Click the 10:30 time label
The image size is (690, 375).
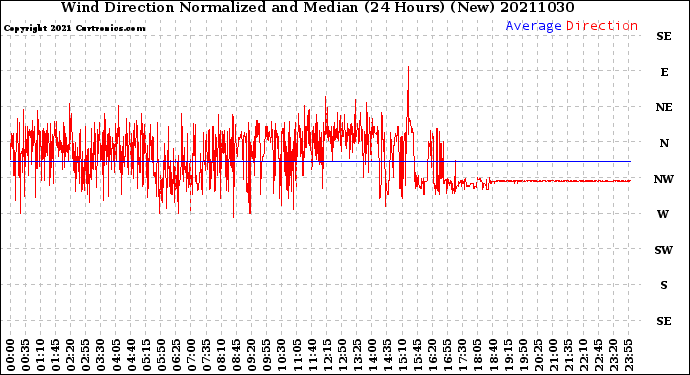(282, 355)
